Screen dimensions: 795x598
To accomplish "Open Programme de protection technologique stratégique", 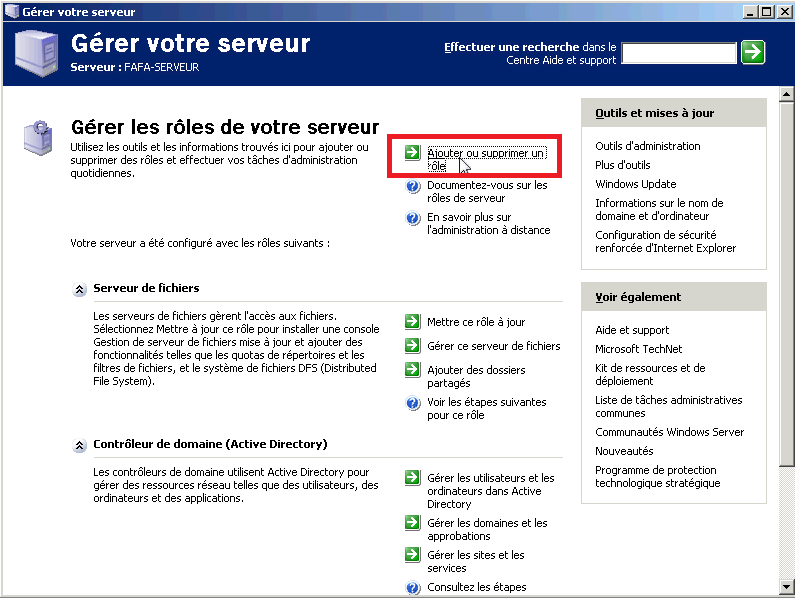I will (x=658, y=476).
